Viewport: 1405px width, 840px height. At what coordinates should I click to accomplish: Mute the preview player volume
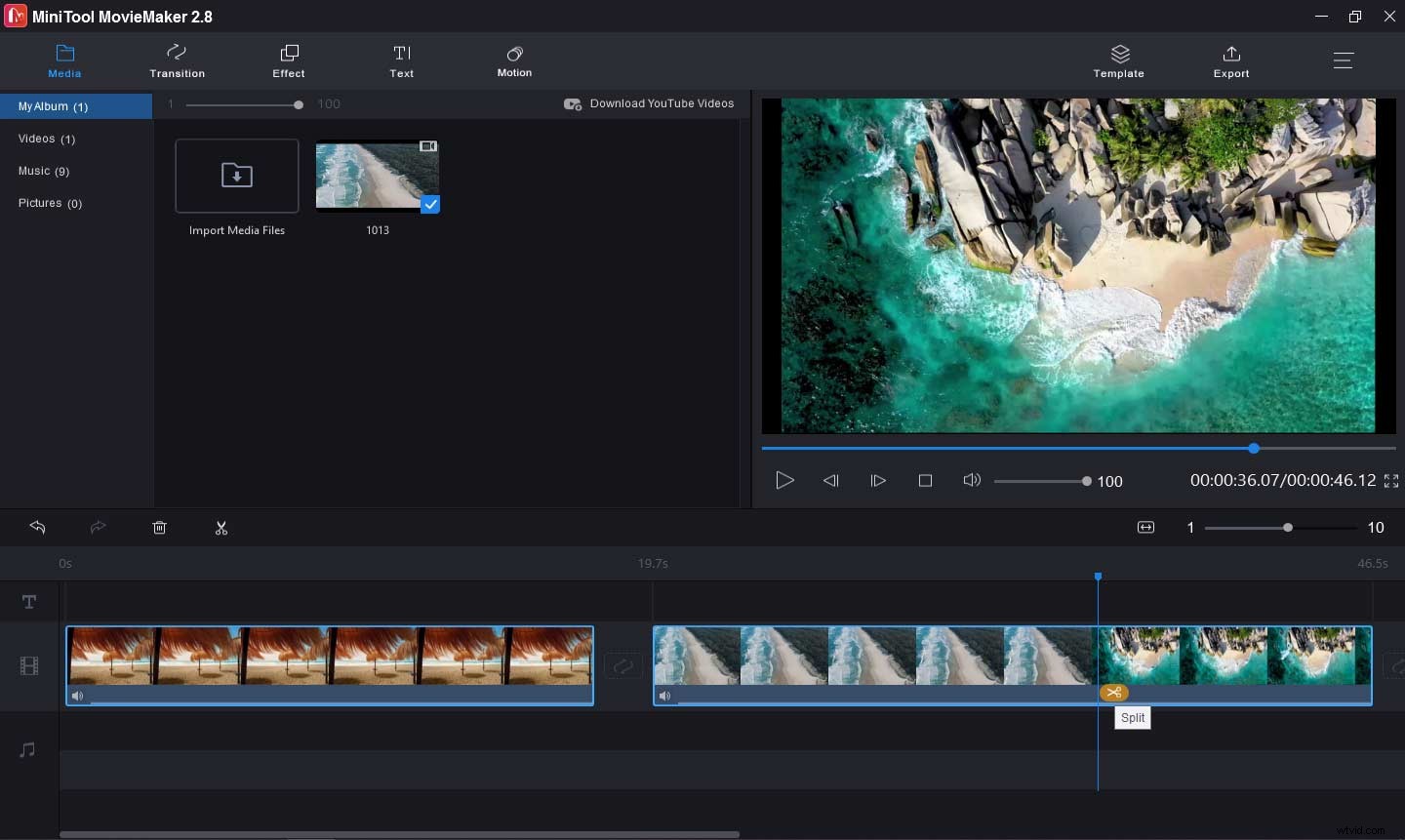tap(972, 480)
